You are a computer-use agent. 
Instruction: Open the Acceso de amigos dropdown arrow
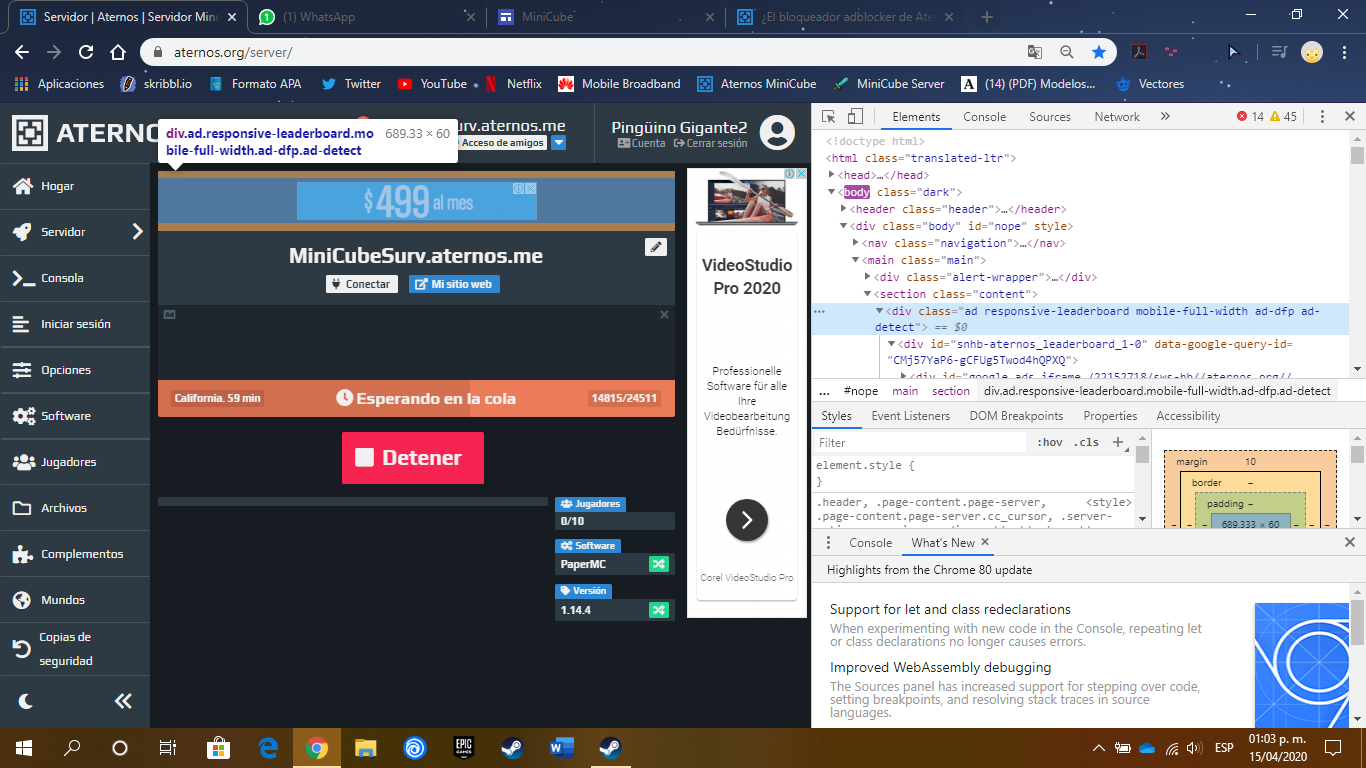coord(559,143)
